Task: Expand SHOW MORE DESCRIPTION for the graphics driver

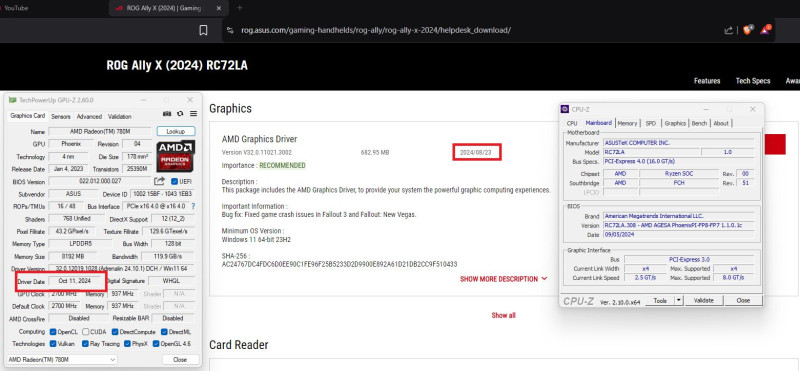Action: [504, 279]
